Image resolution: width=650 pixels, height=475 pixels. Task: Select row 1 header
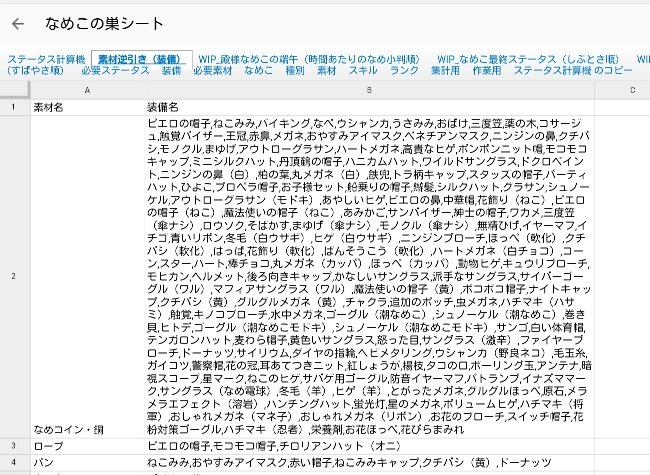coord(15,107)
